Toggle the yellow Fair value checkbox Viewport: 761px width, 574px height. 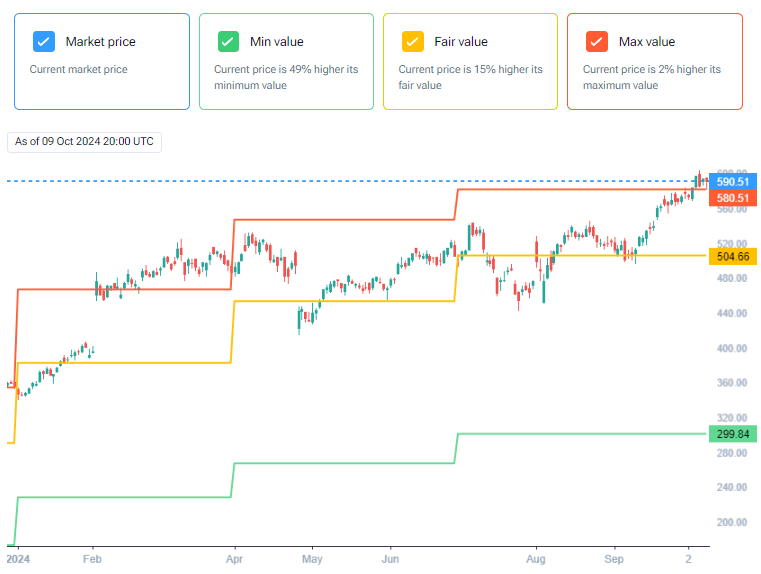tap(413, 42)
